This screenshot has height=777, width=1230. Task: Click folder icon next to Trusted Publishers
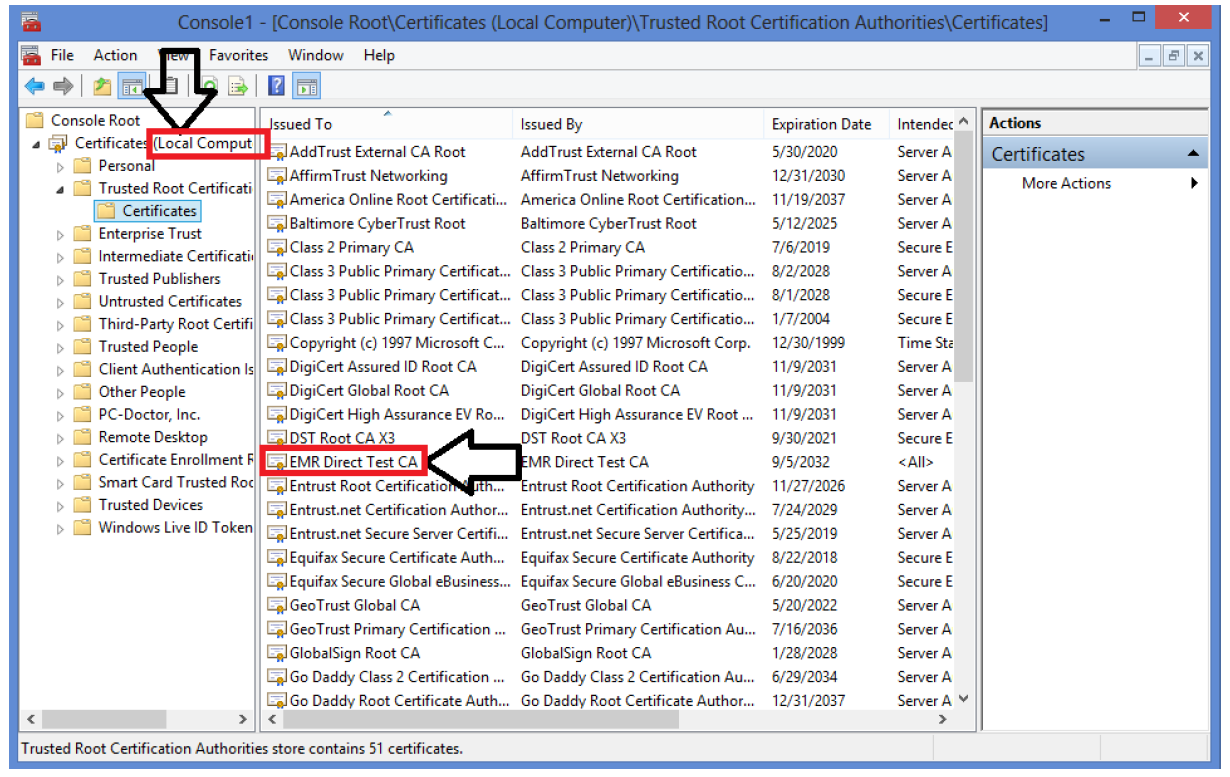pos(83,279)
